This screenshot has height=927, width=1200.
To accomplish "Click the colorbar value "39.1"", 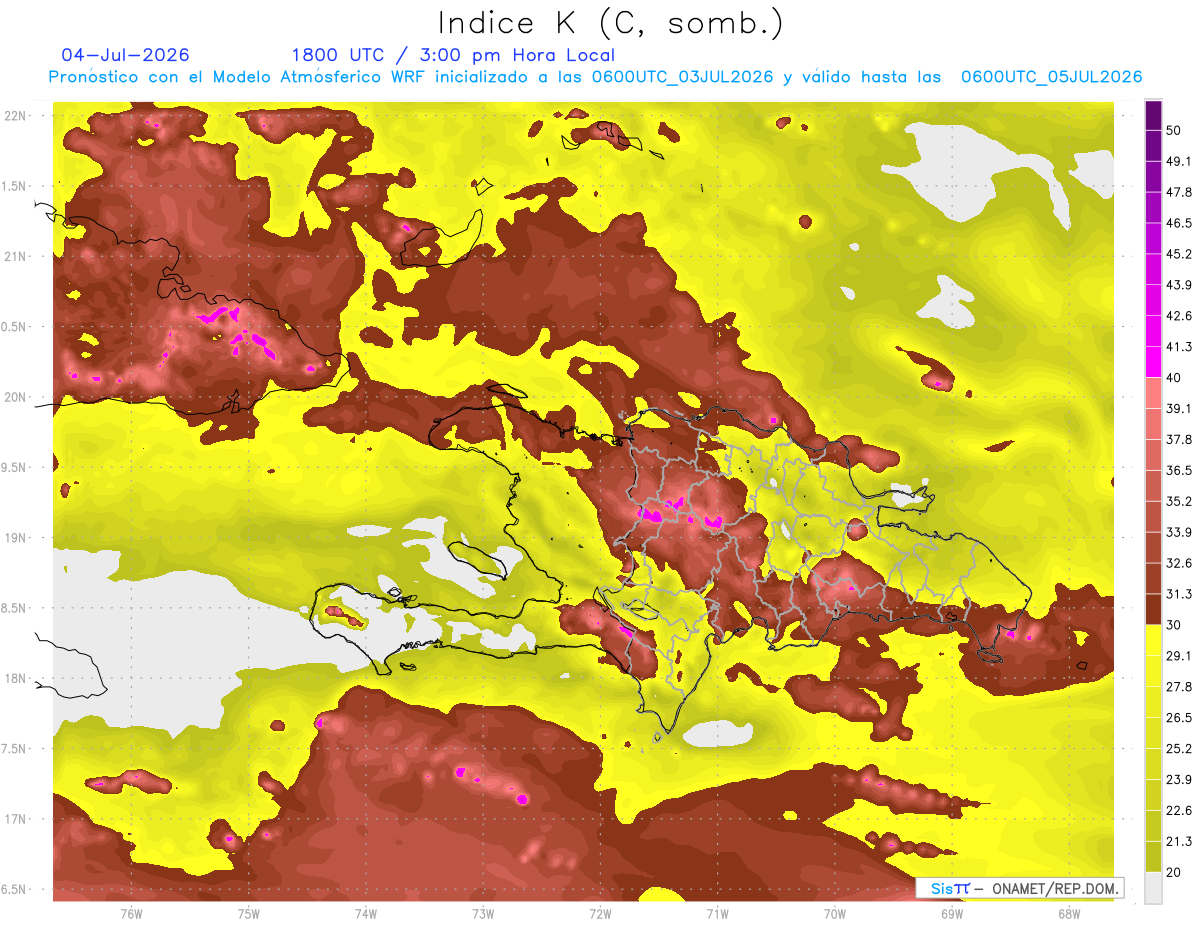I will click(1177, 409).
